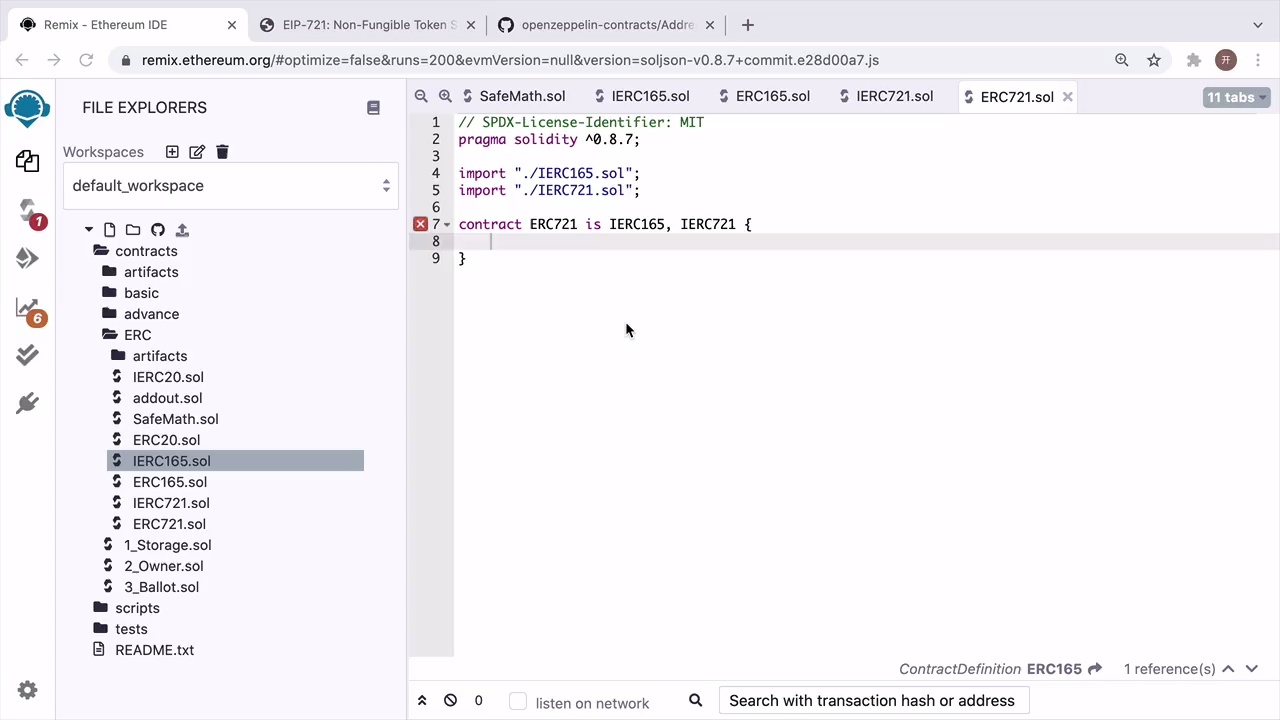The width and height of the screenshot is (1280, 720).
Task: Open the Solidity compiler panel
Action: 27,211
